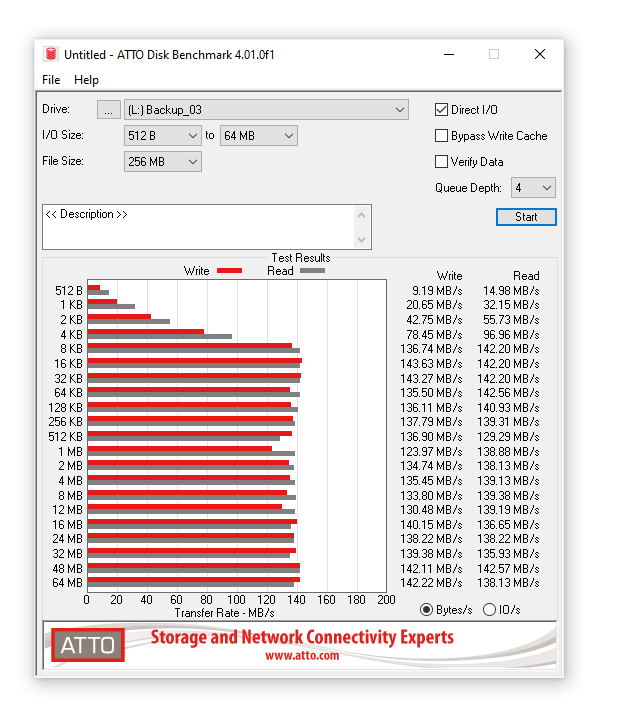Minimize the ATTO Disk Benchmark window

(x=448, y=54)
